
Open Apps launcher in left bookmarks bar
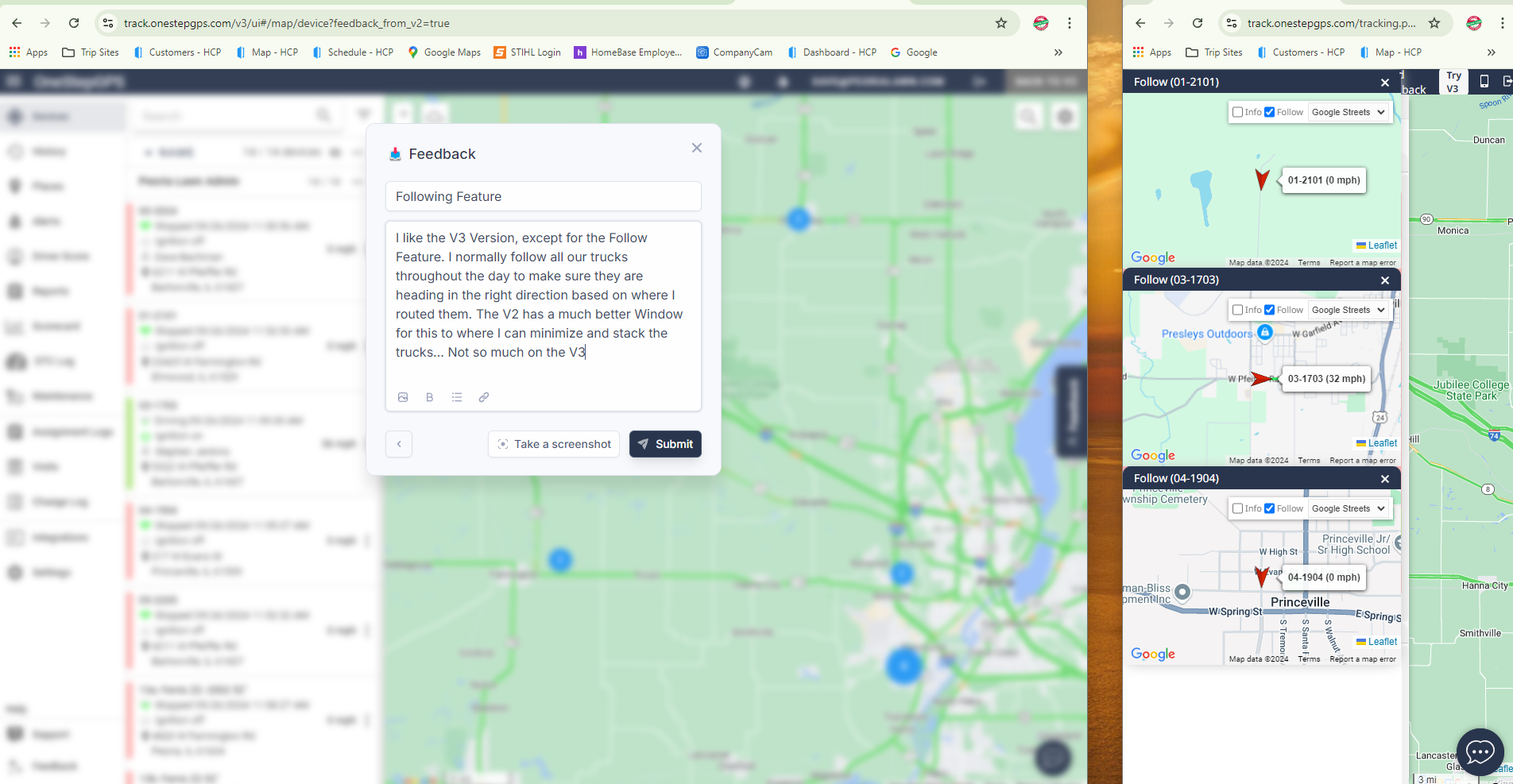[x=28, y=52]
